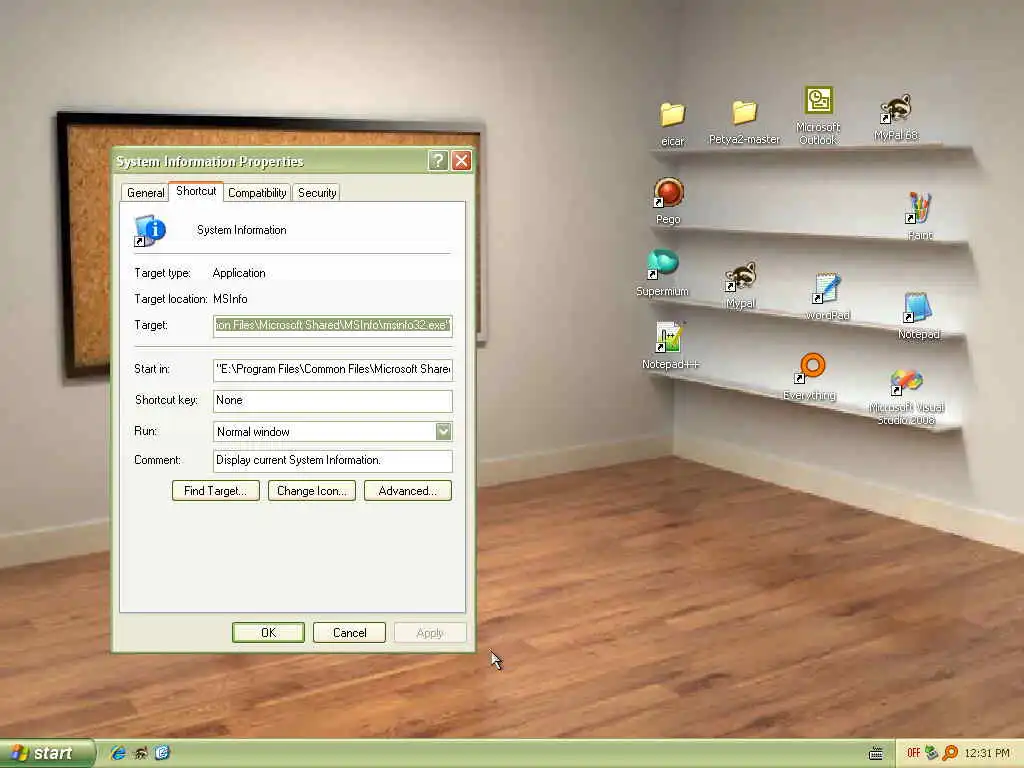Launch Internet Explorer from quick launch
The height and width of the screenshot is (768, 1024).
[118, 753]
